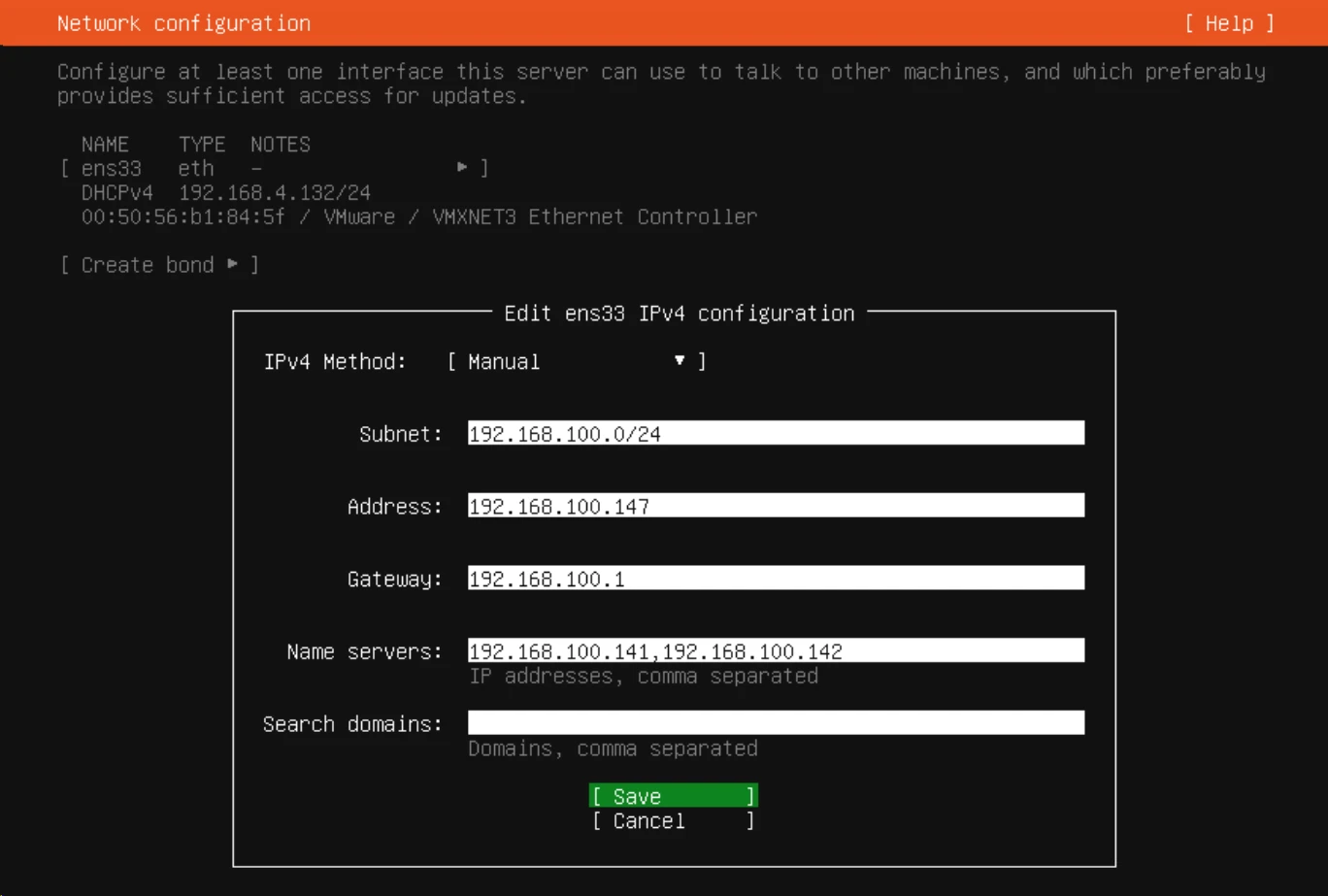Click the arrow next to Create bond

click(233, 265)
